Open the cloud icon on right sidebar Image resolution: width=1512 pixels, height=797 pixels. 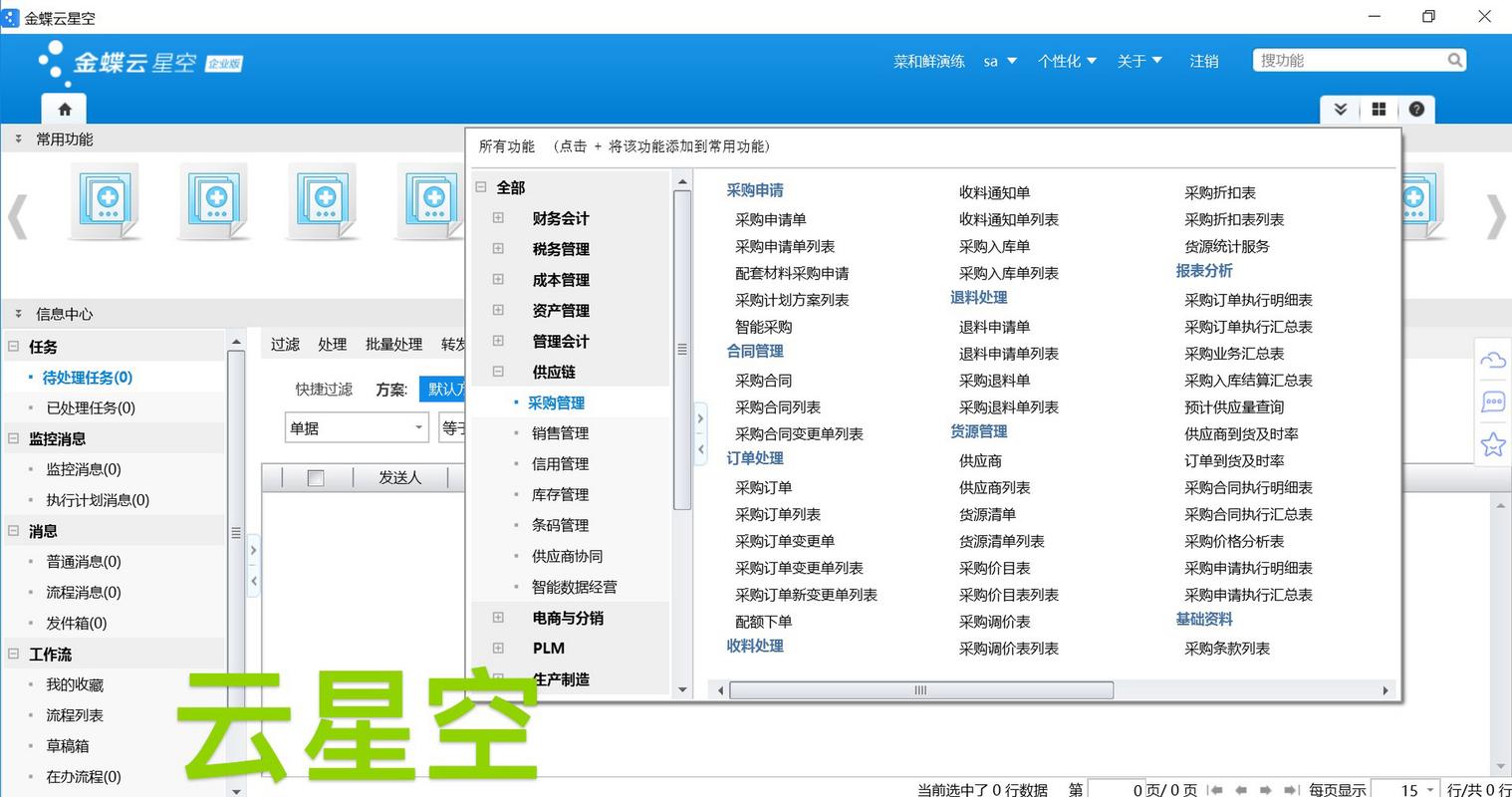1493,361
